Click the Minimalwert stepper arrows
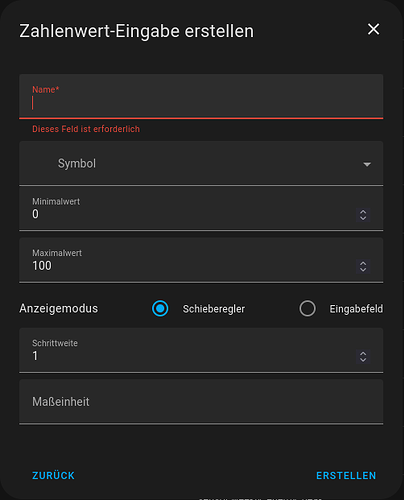The image size is (404, 500). coord(363,215)
